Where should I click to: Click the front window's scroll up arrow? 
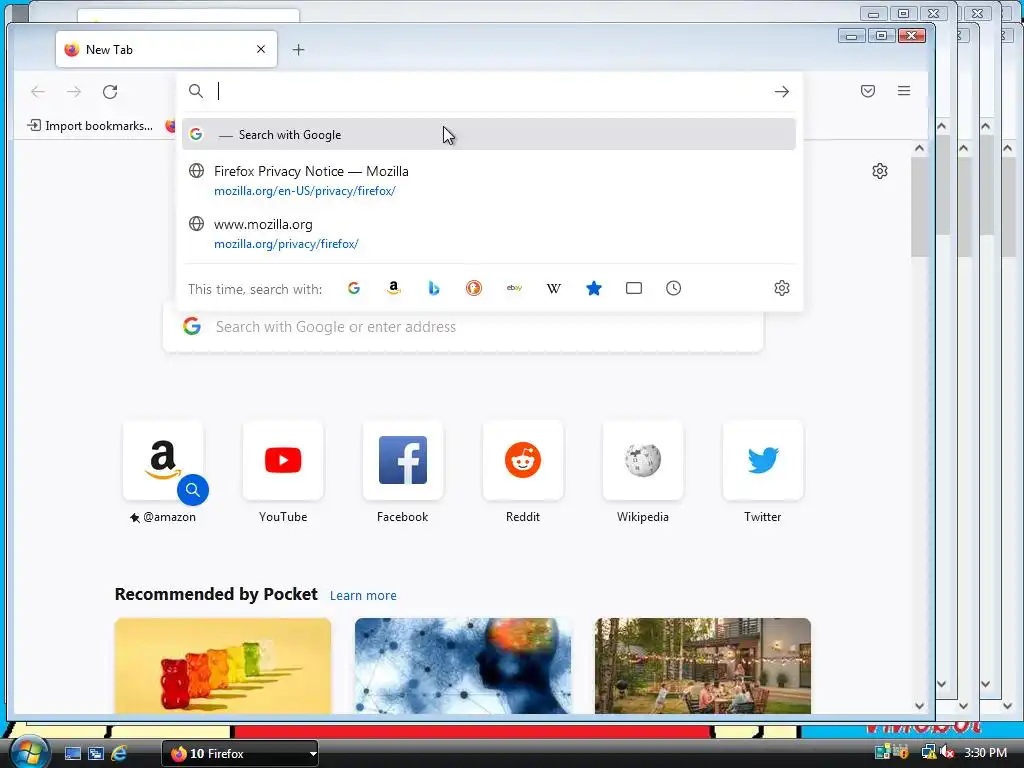point(920,148)
